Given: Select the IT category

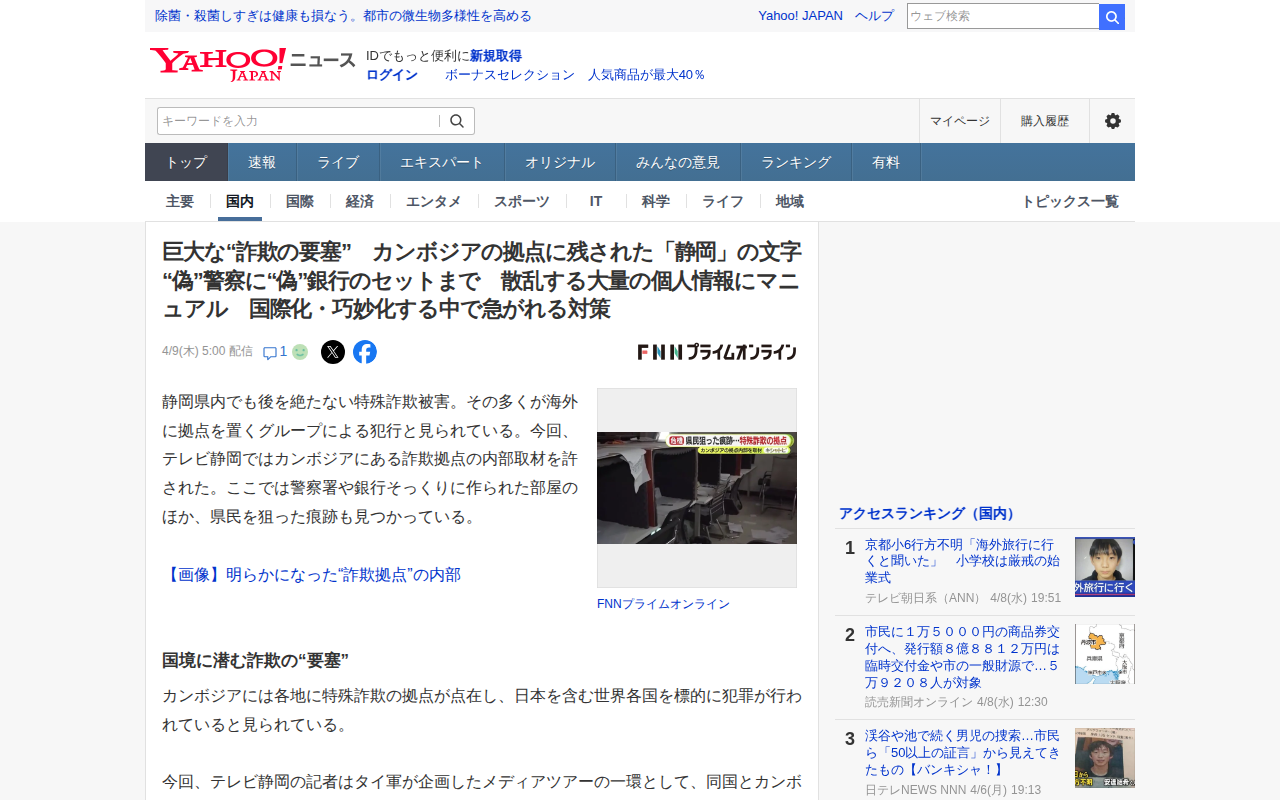Looking at the screenshot, I should click(x=596, y=201).
